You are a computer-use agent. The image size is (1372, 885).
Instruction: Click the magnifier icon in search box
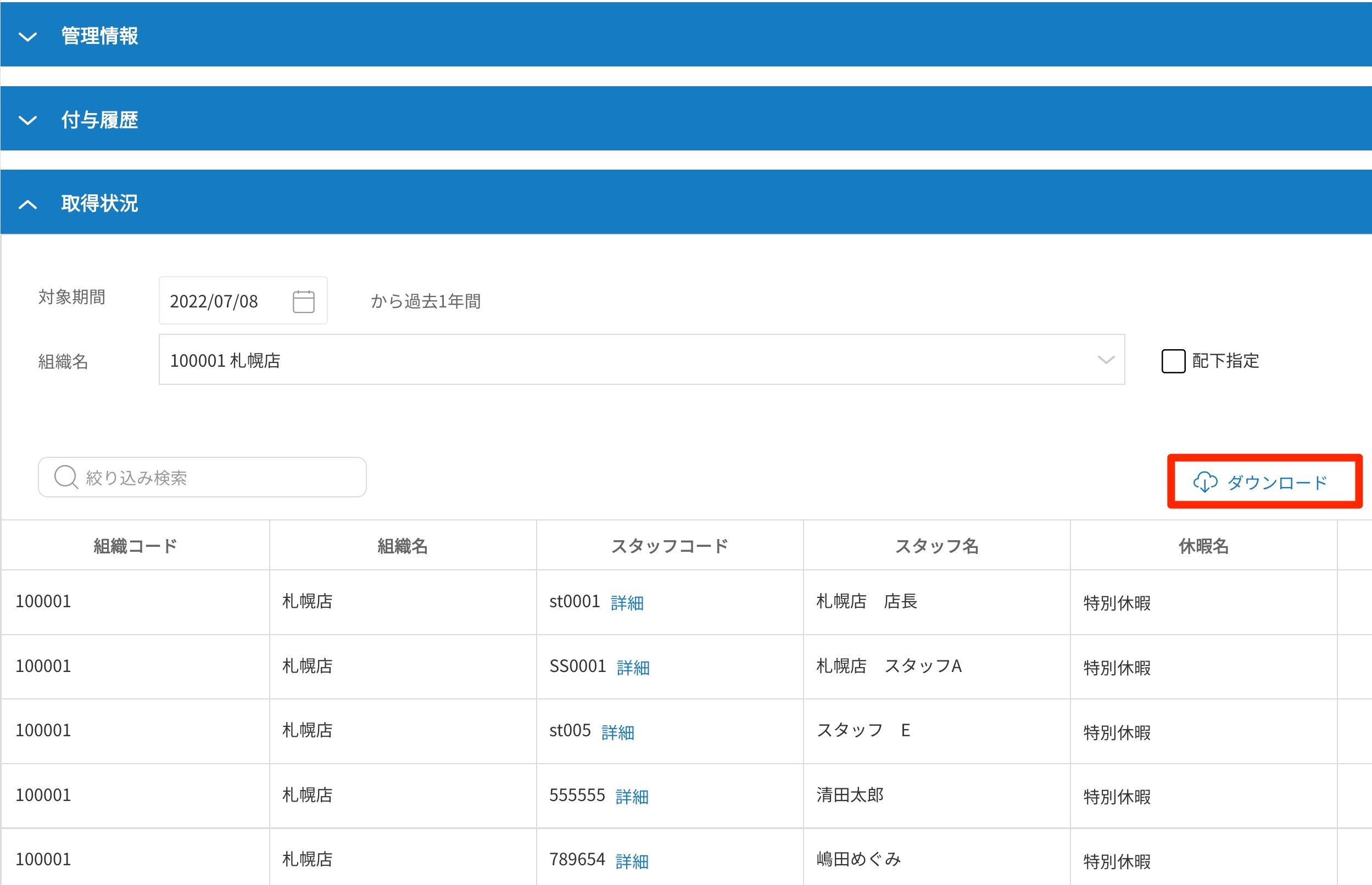tap(65, 477)
